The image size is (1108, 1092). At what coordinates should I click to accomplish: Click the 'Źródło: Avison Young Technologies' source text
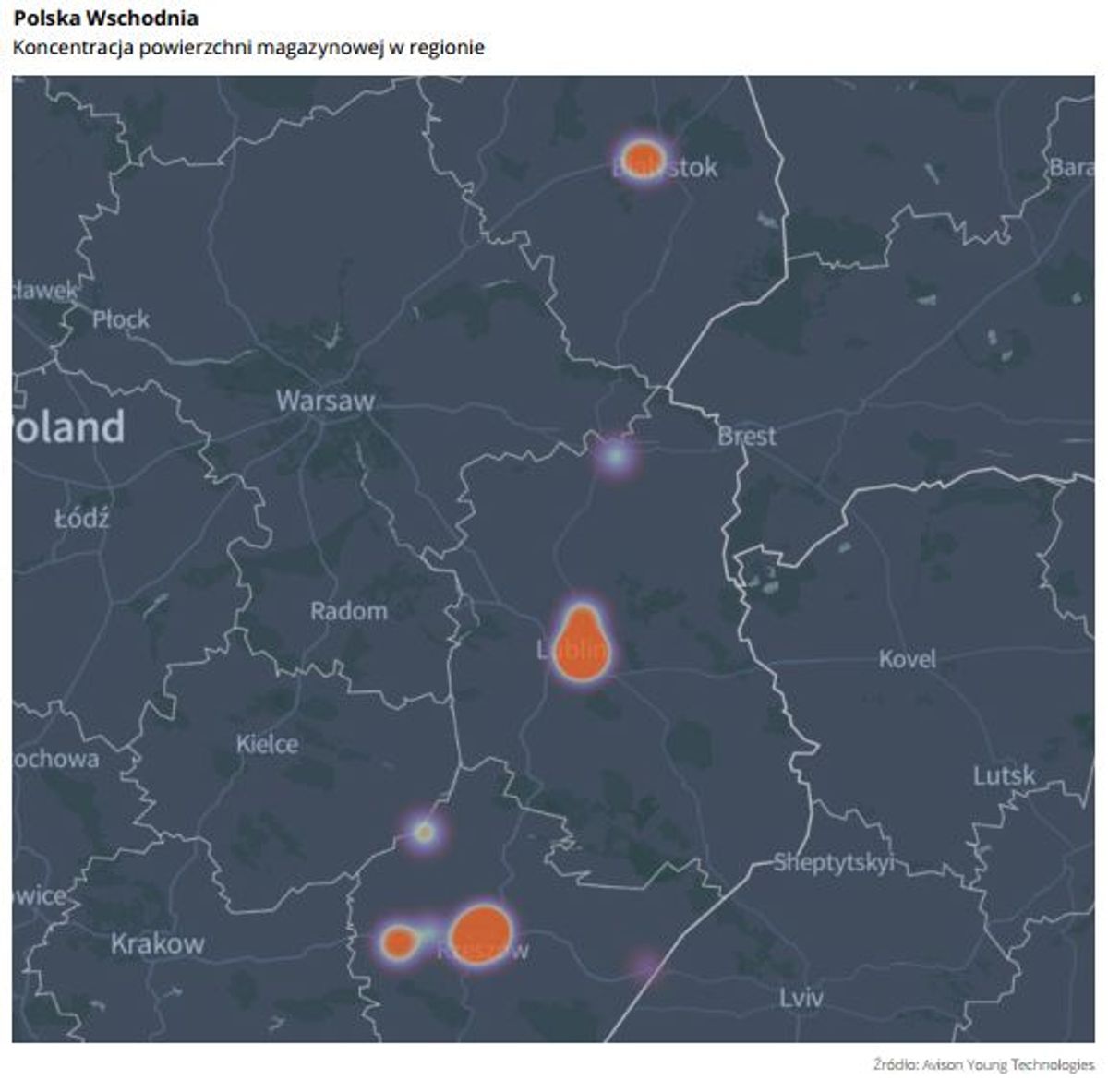(983, 1065)
